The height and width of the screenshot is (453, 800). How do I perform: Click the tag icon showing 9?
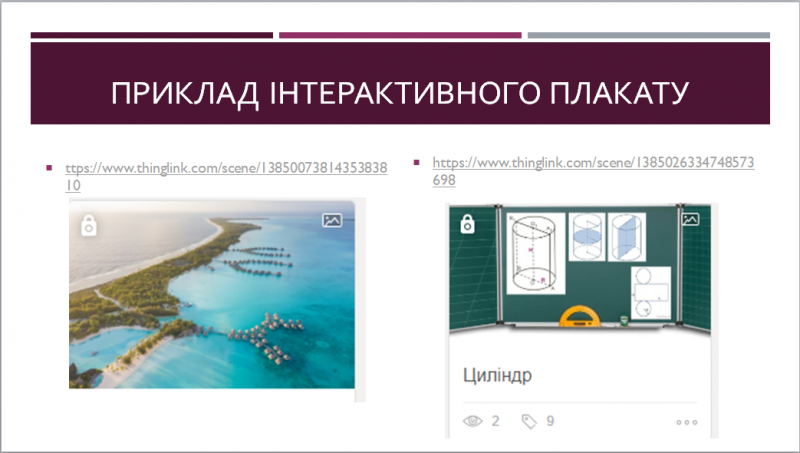click(x=529, y=421)
